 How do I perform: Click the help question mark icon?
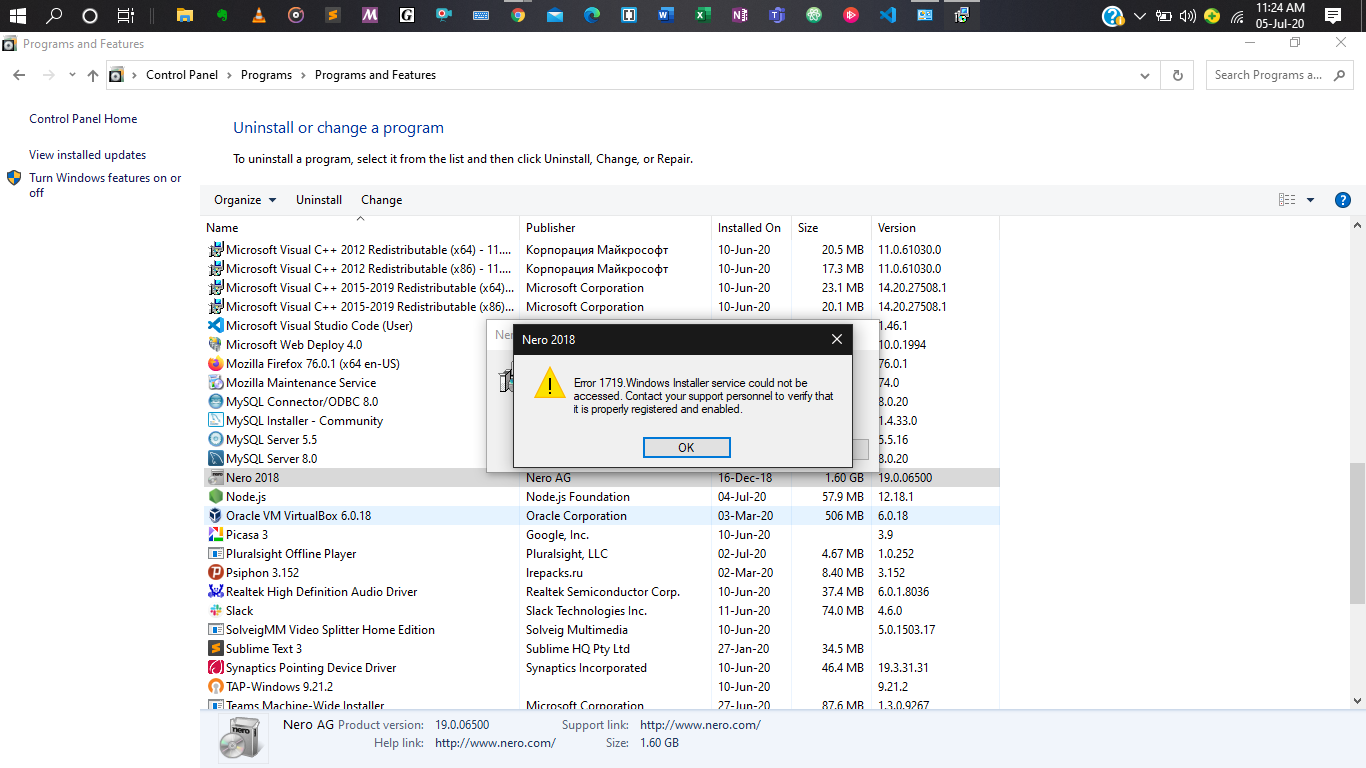1343,200
